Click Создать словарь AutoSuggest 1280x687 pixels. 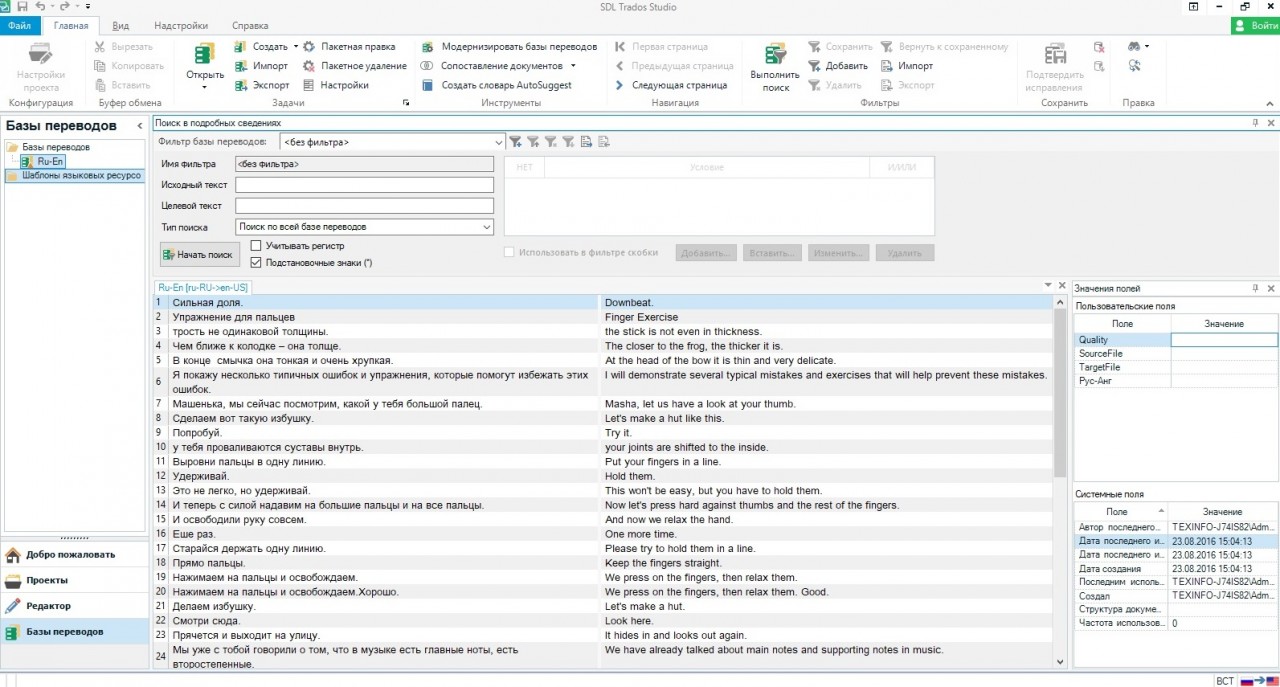pos(497,85)
